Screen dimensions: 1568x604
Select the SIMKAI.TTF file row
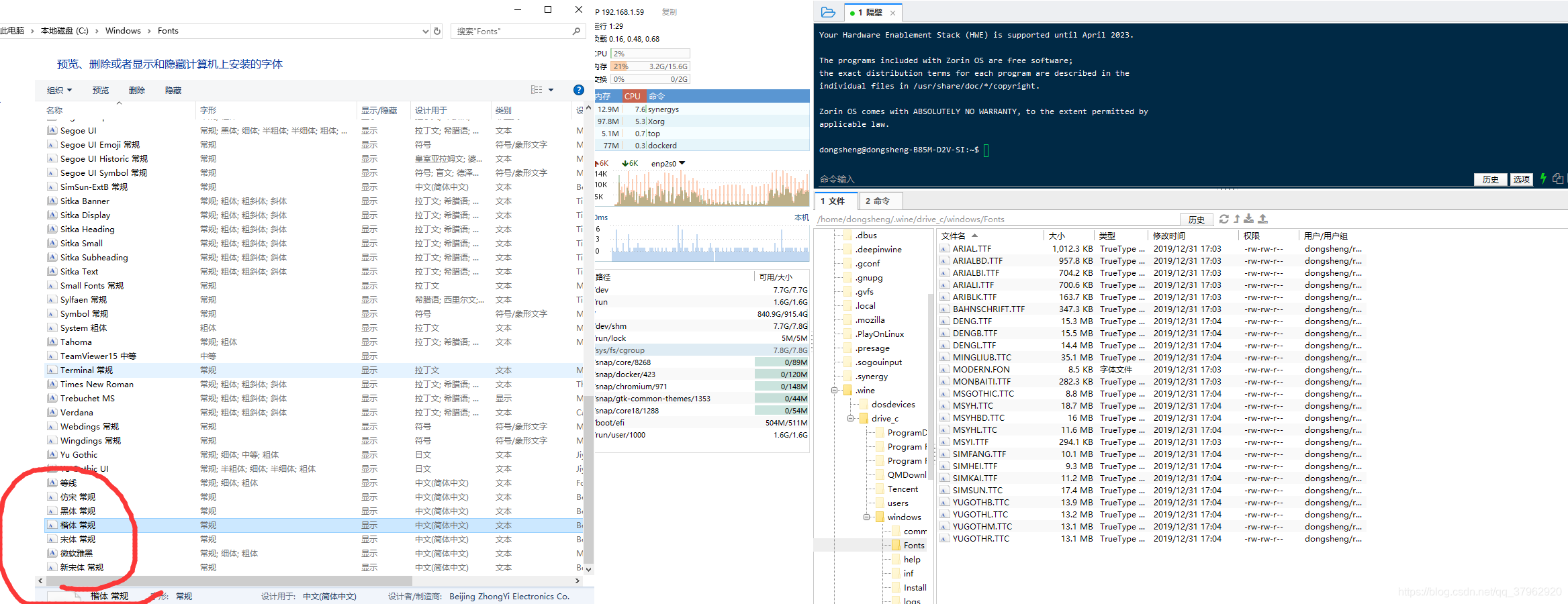tap(1151, 478)
